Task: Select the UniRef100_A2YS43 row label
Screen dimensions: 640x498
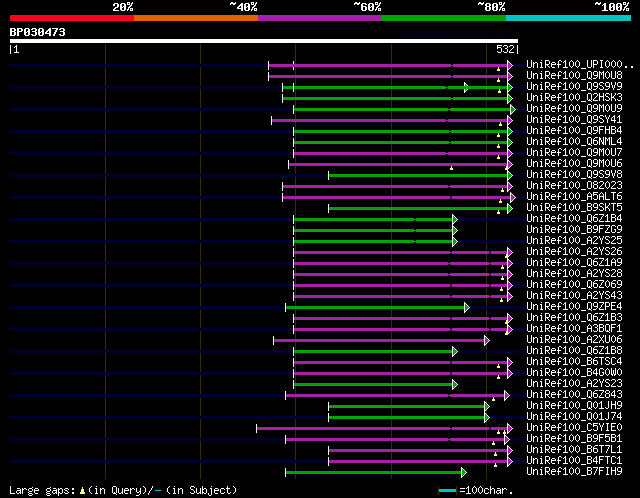Action: pyautogui.click(x=574, y=296)
